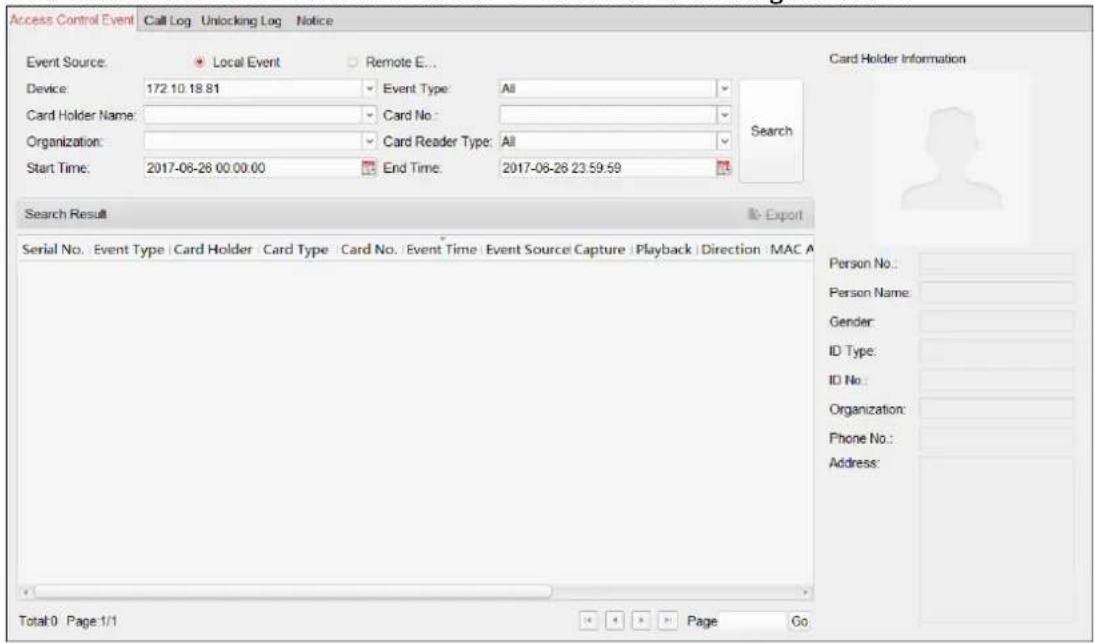Viewport: 1095px width, 643px height.
Task: Click the Person Name field
Action: pos(997,293)
